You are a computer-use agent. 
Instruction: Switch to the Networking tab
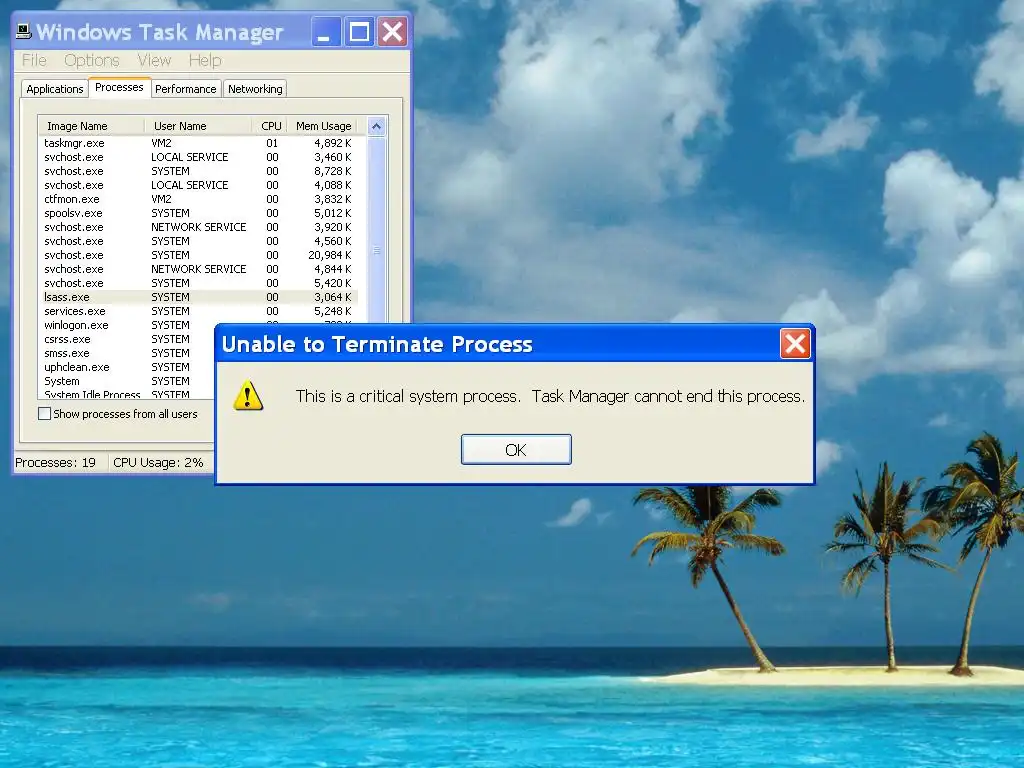click(x=255, y=89)
